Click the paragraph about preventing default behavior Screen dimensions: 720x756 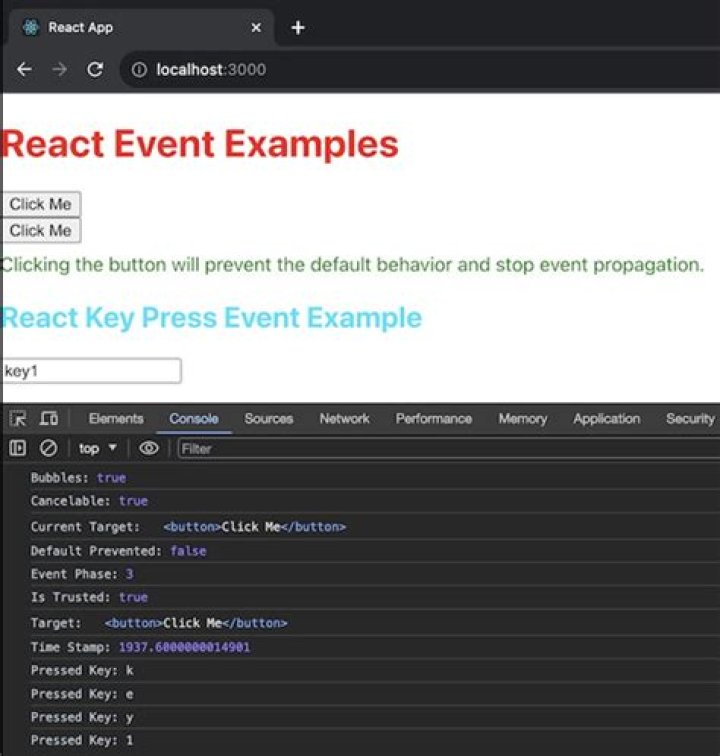click(x=353, y=265)
